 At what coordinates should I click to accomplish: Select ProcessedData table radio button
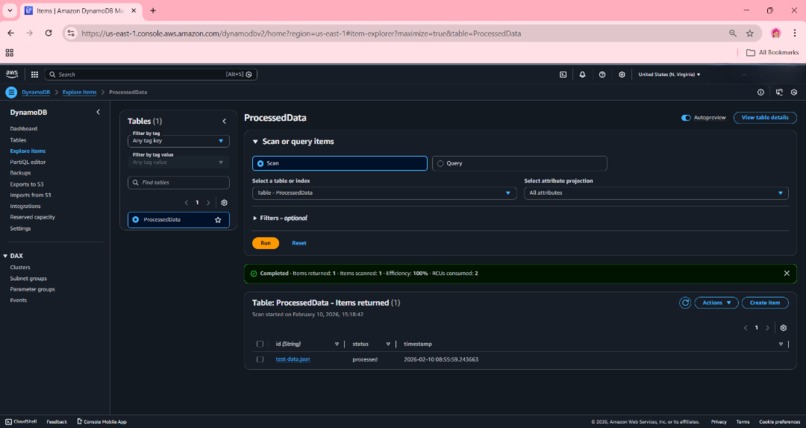point(136,220)
